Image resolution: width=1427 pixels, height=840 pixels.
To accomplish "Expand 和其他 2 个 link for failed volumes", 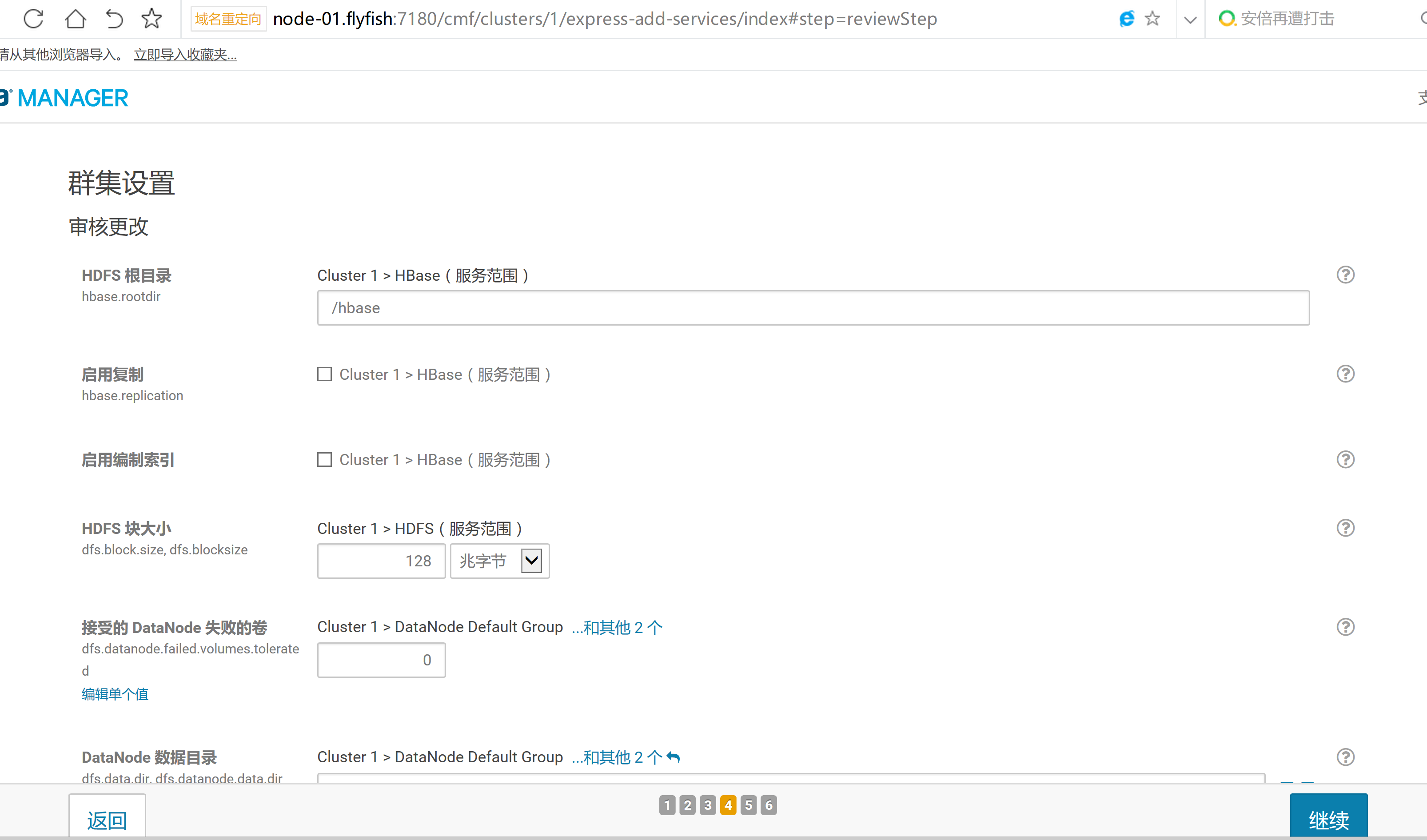I will (617, 627).
